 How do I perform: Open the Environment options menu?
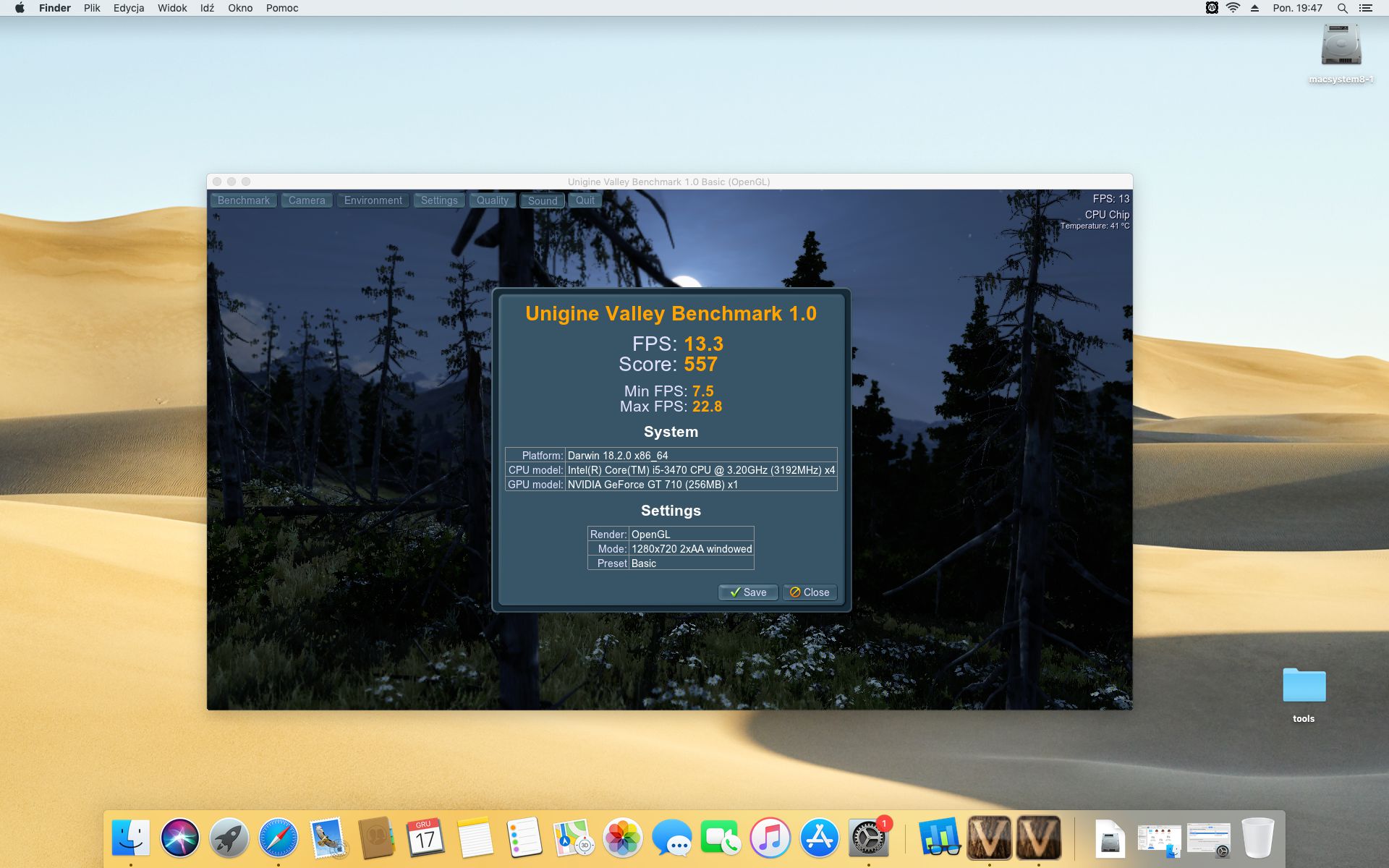[x=373, y=200]
